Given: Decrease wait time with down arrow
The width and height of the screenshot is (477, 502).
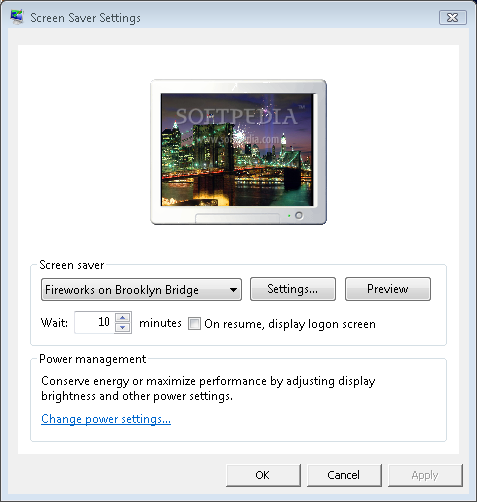Looking at the screenshot, I should coord(123,328).
